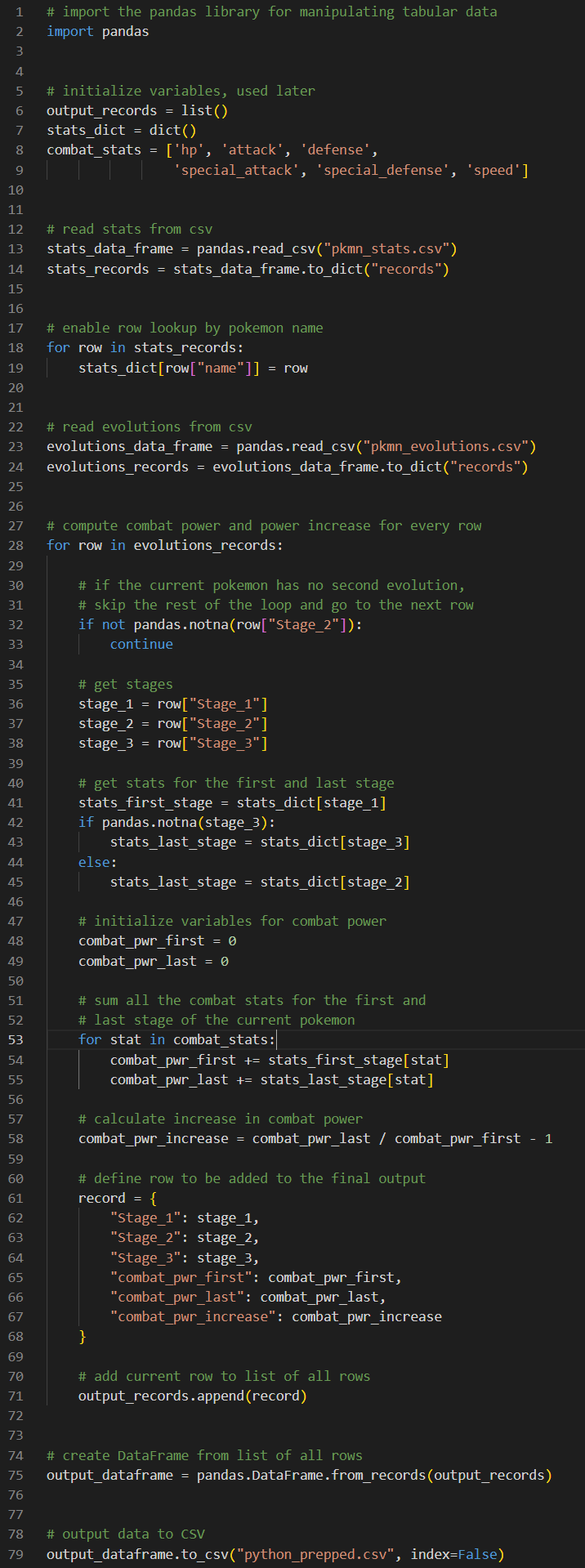
Task: Click line number 1 in the gutter
Action: tap(20, 11)
